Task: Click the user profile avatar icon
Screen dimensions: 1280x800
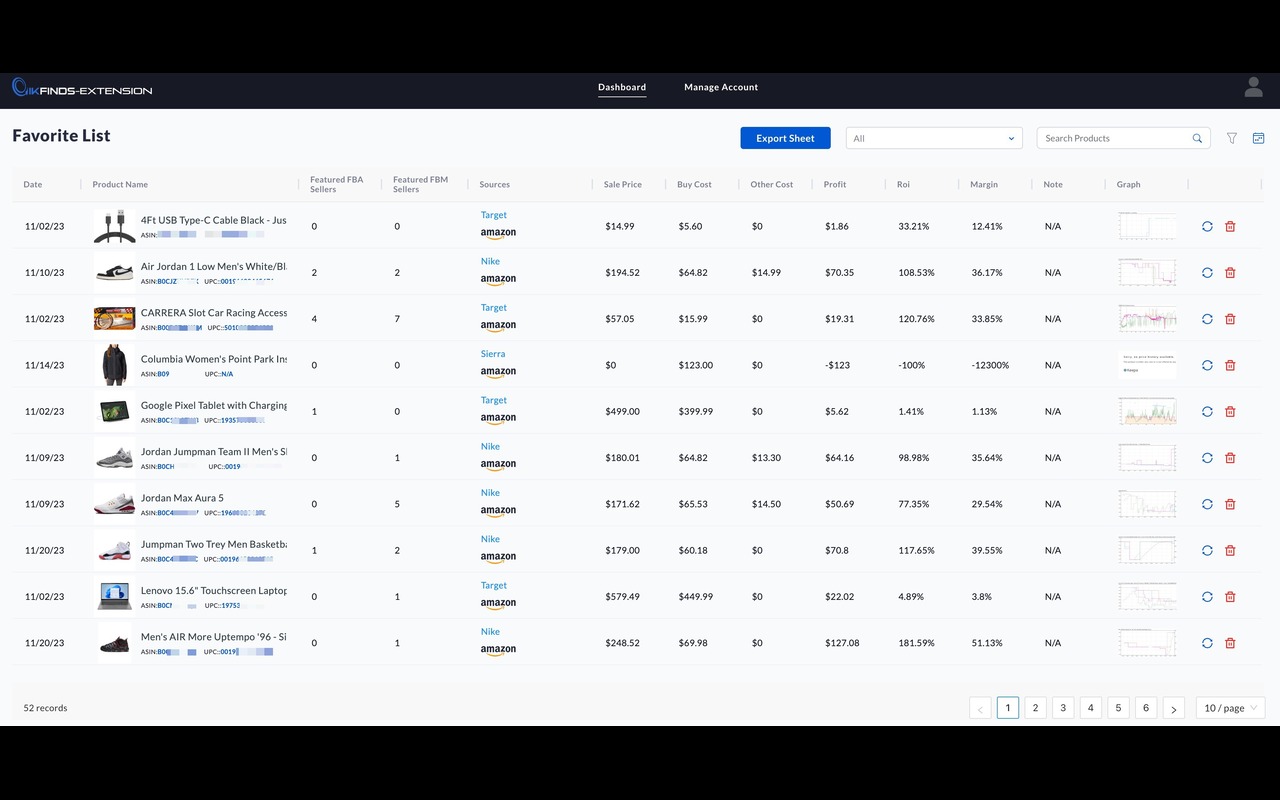Action: (1253, 88)
